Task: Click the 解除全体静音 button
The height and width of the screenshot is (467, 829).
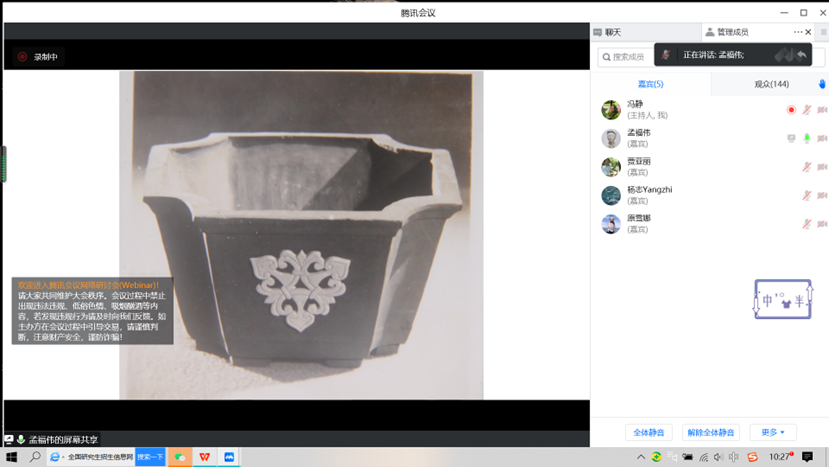Action: click(x=710, y=432)
